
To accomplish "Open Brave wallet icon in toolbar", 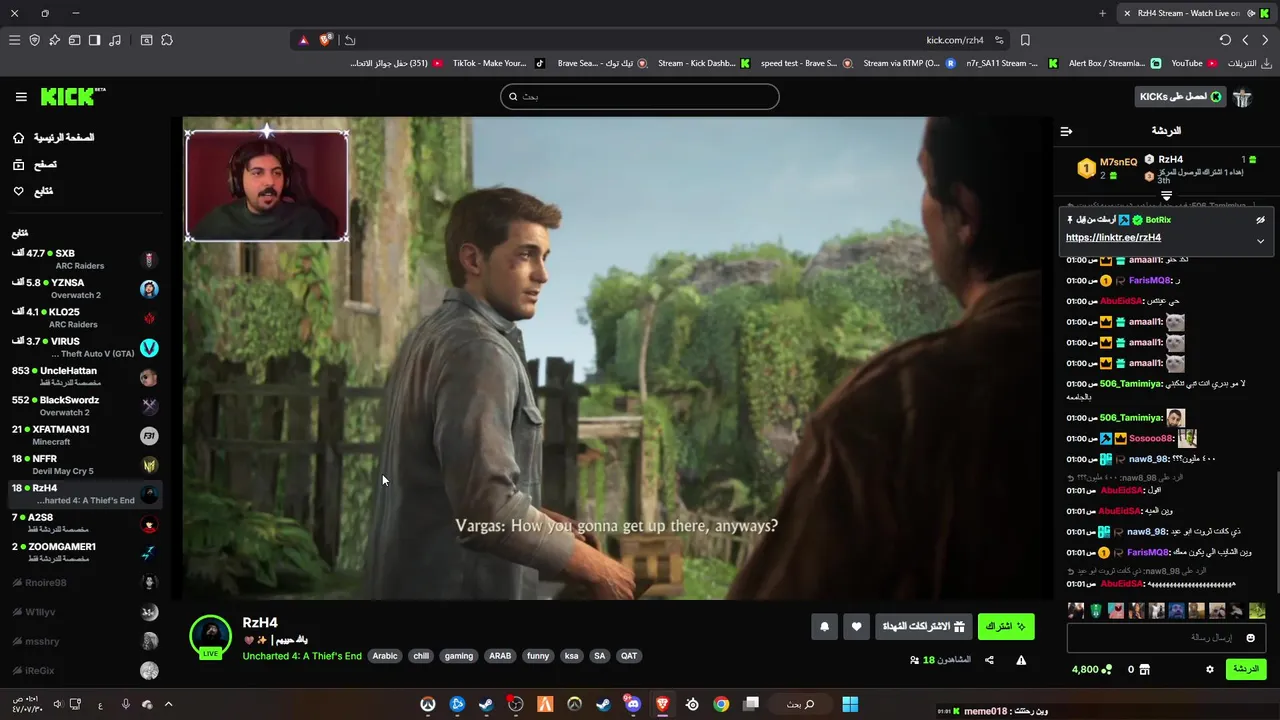I will (75, 40).
